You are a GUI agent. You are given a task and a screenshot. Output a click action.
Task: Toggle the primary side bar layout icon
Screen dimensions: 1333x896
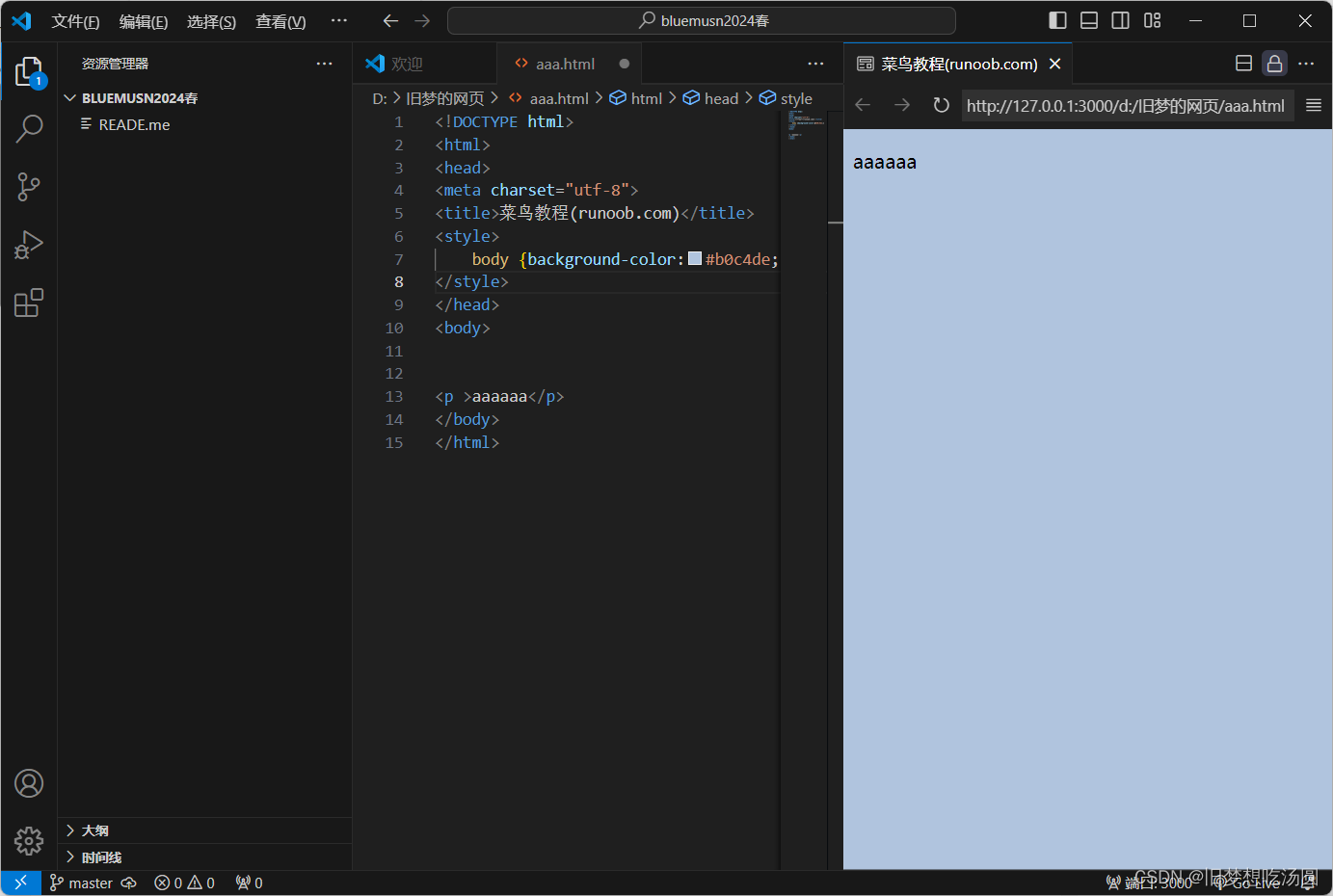pyautogui.click(x=1057, y=20)
